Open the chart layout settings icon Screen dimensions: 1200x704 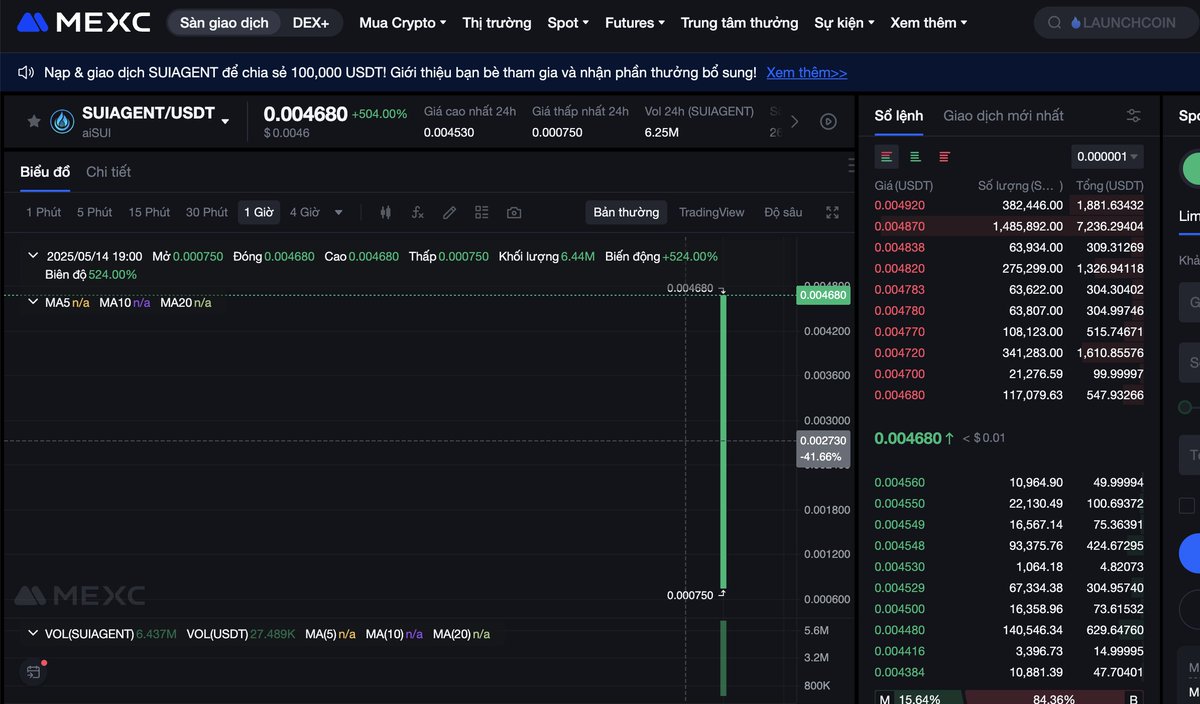point(482,212)
